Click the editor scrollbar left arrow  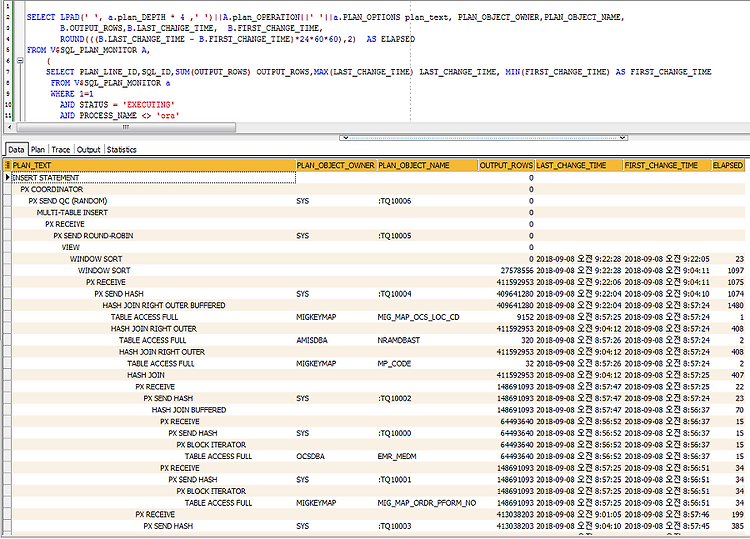point(9,127)
